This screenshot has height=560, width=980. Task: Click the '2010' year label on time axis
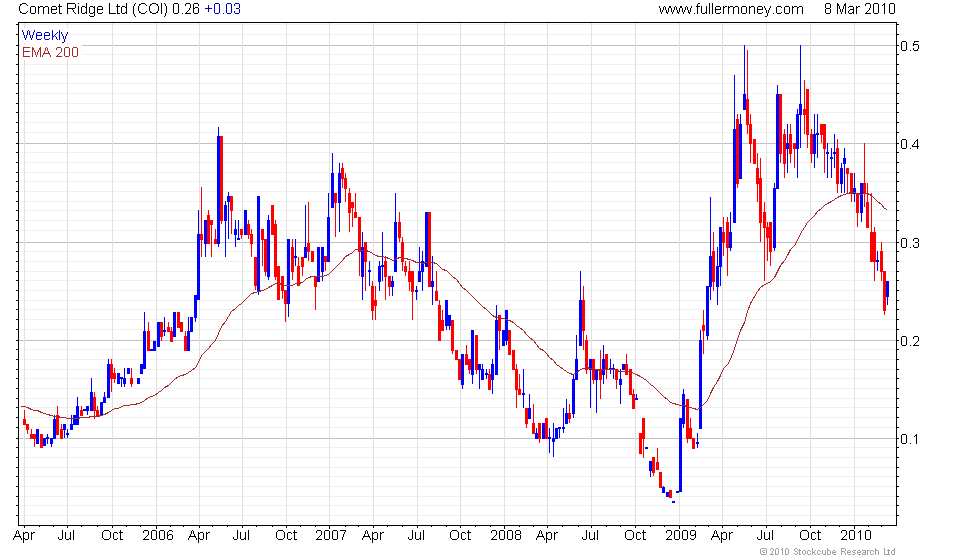coord(856,536)
